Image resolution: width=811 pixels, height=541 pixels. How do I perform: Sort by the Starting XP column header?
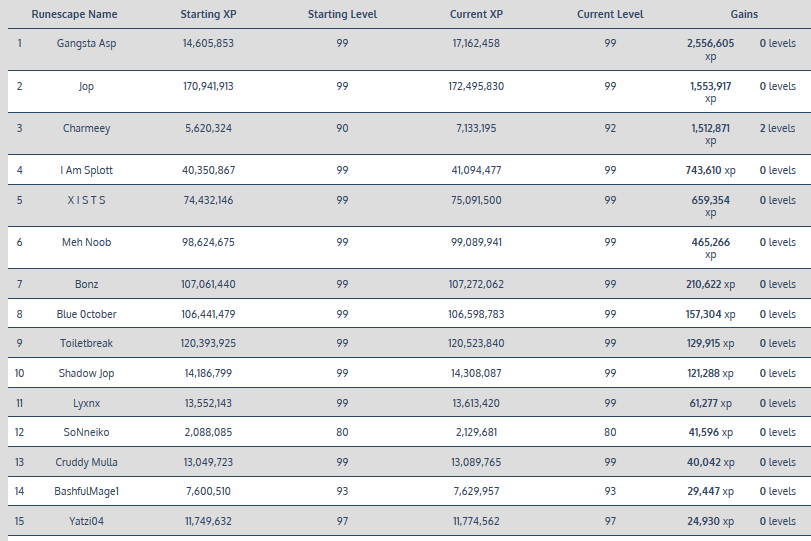tap(208, 15)
